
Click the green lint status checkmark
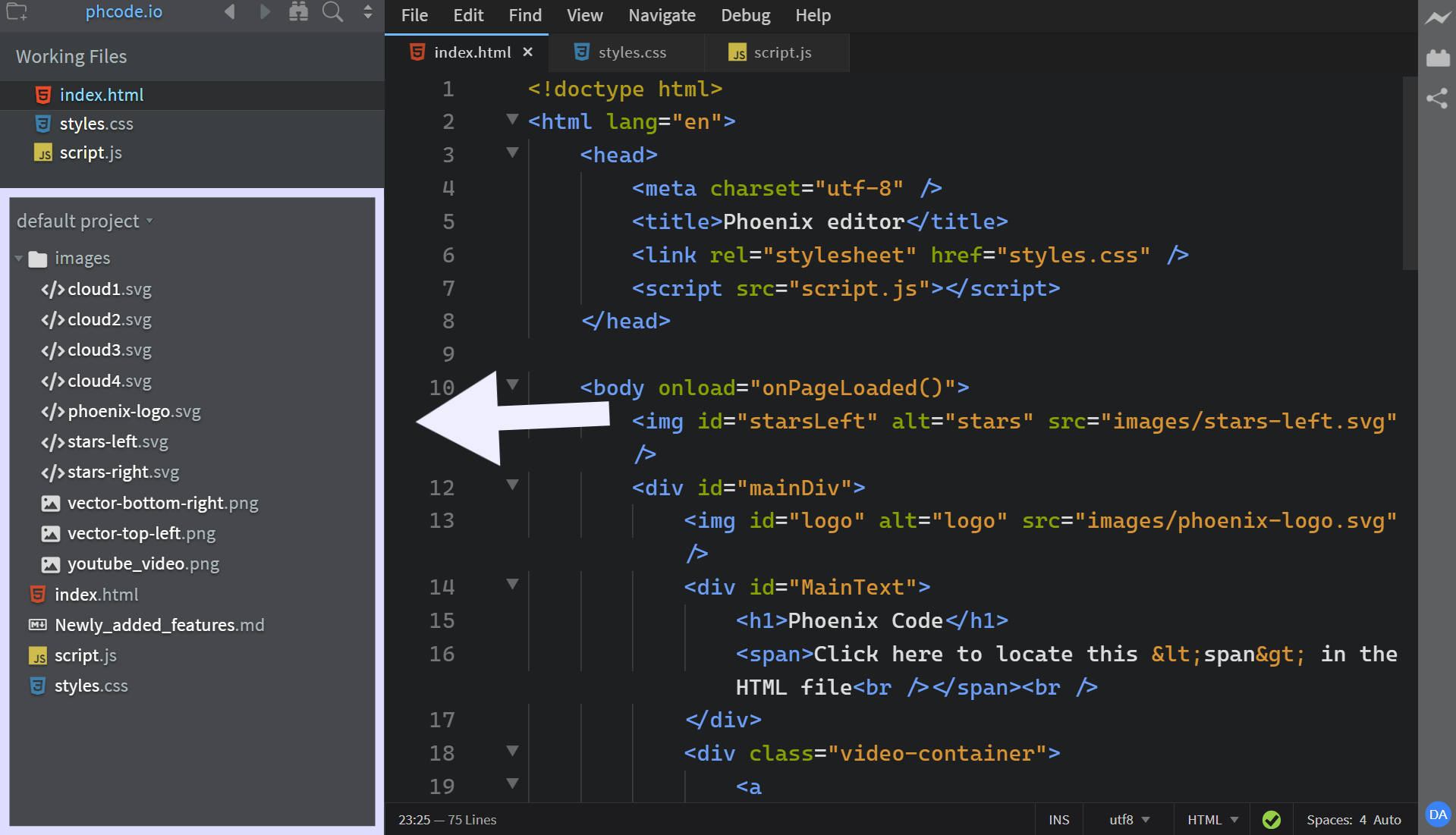(x=1272, y=820)
